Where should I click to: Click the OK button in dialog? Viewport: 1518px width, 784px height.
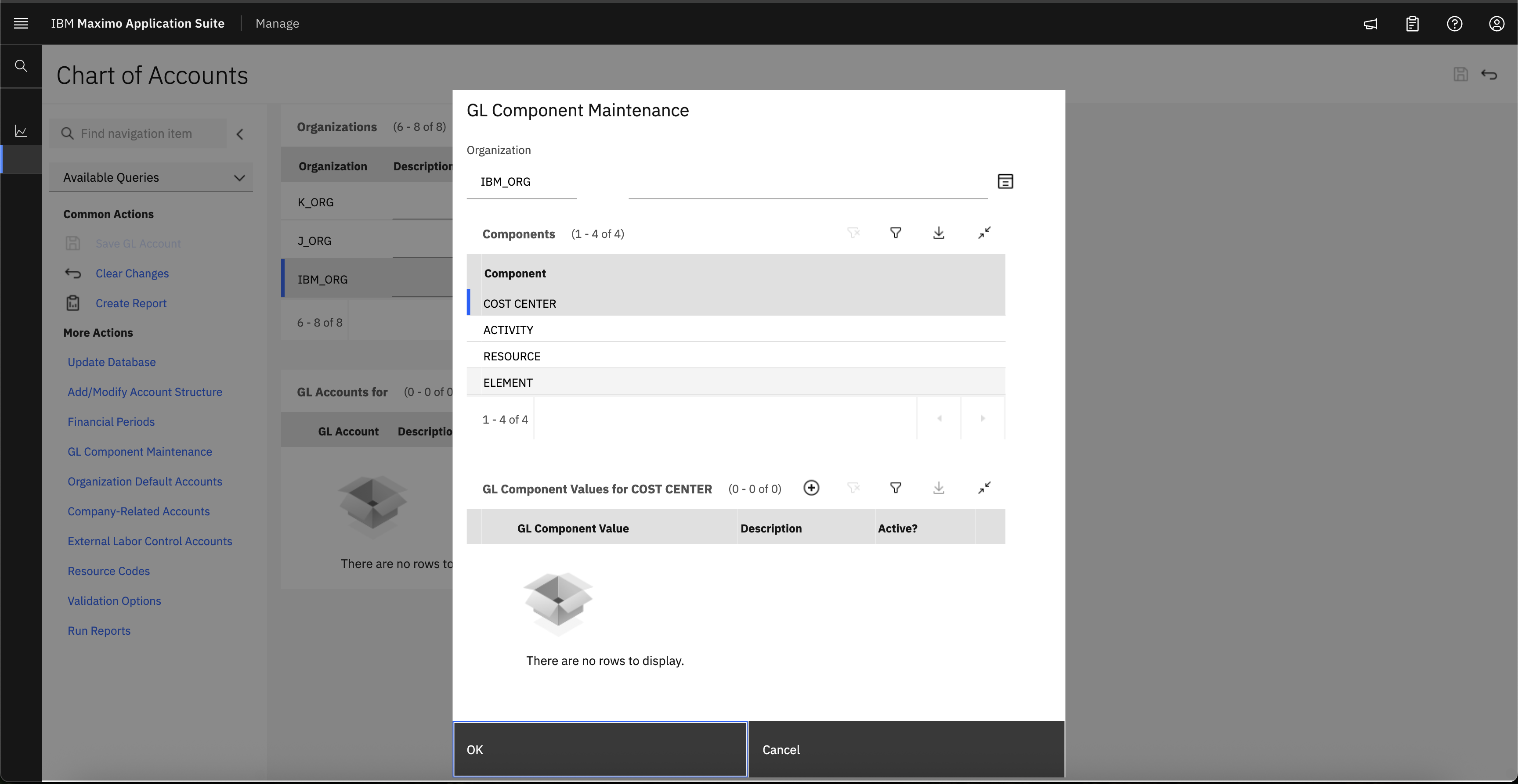(x=600, y=749)
